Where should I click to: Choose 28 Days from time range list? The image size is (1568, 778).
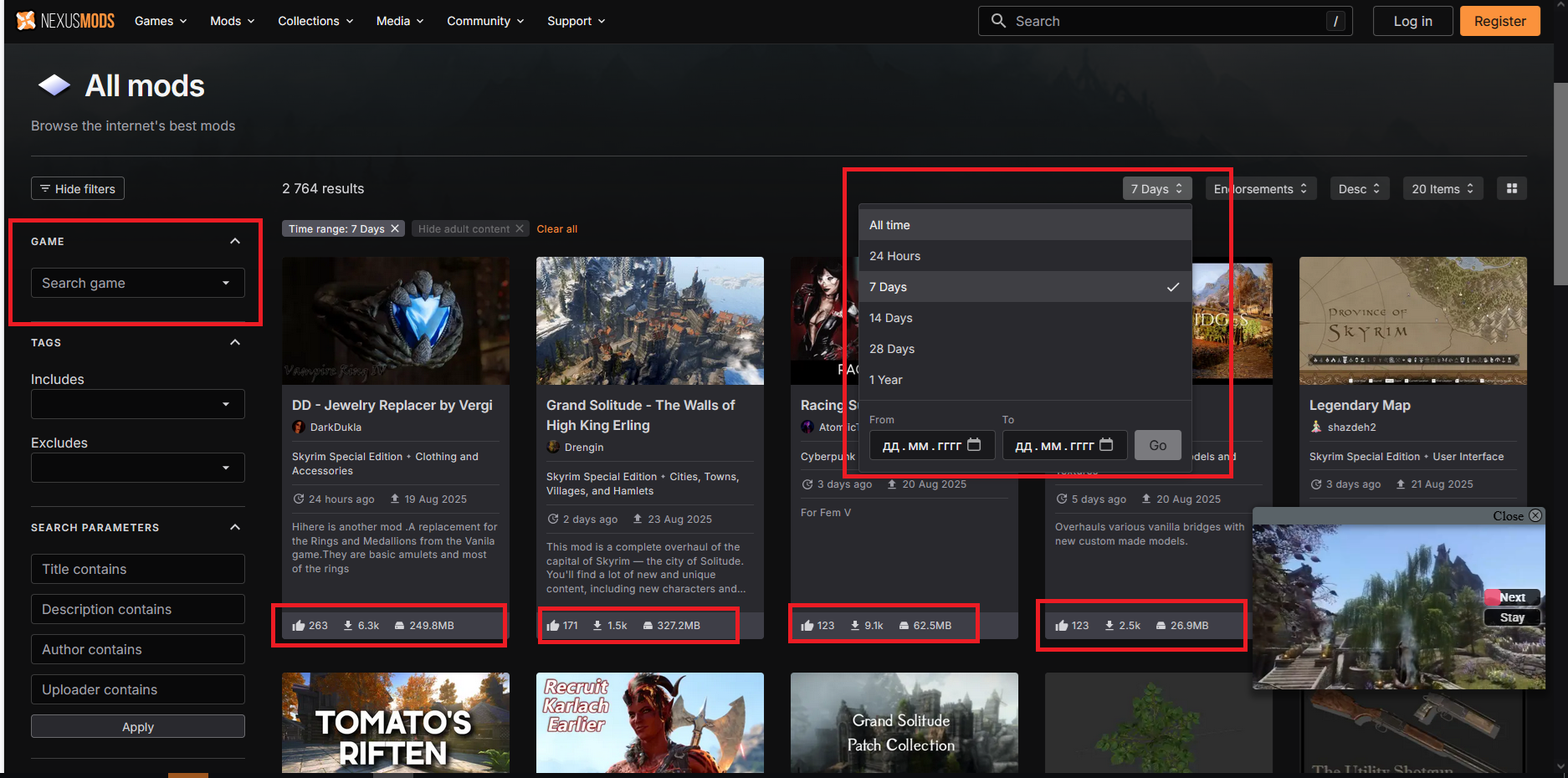892,349
